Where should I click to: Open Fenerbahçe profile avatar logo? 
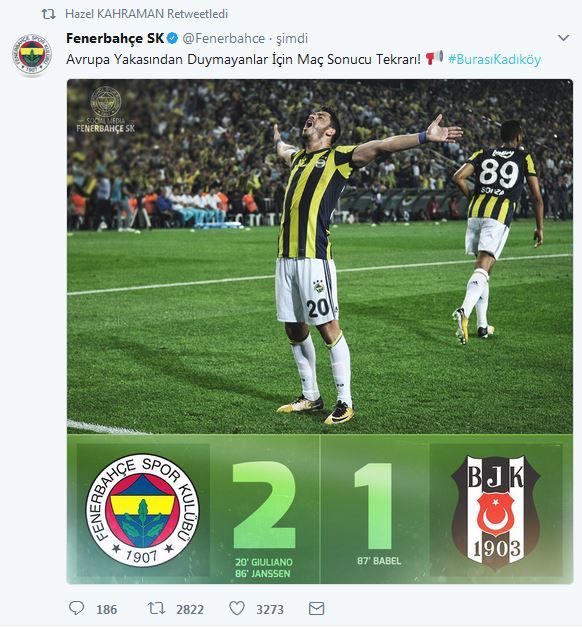(x=32, y=54)
